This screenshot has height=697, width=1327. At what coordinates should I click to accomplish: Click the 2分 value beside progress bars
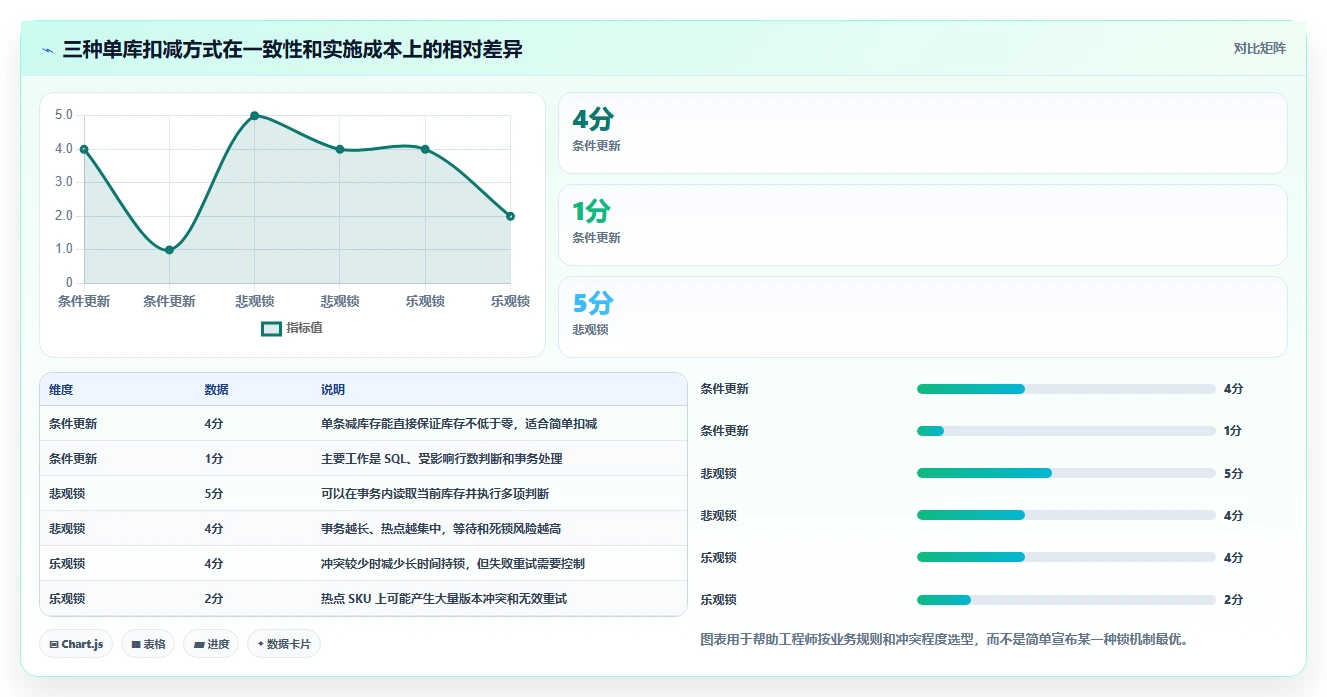coord(1233,600)
